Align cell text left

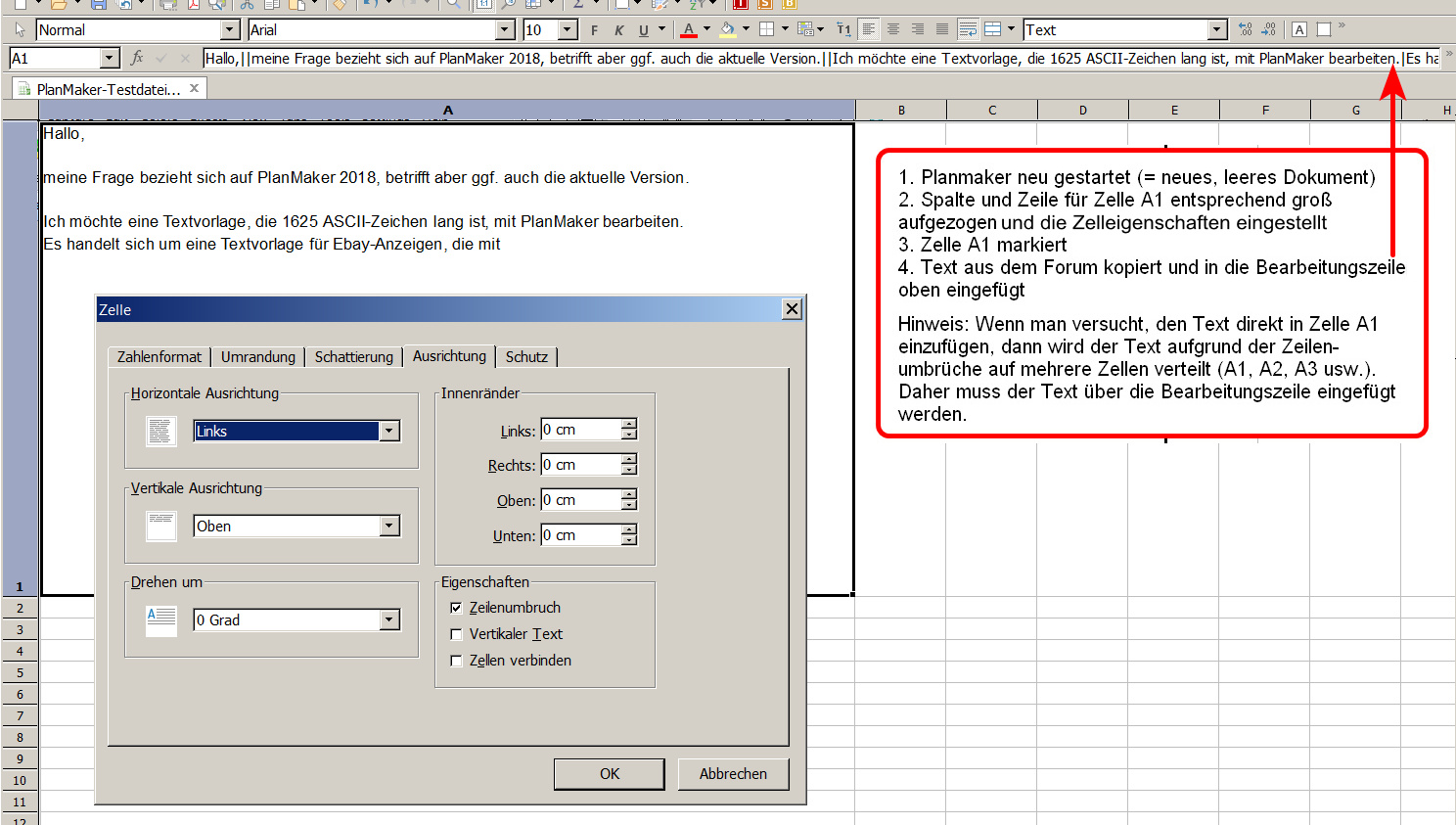(x=869, y=30)
